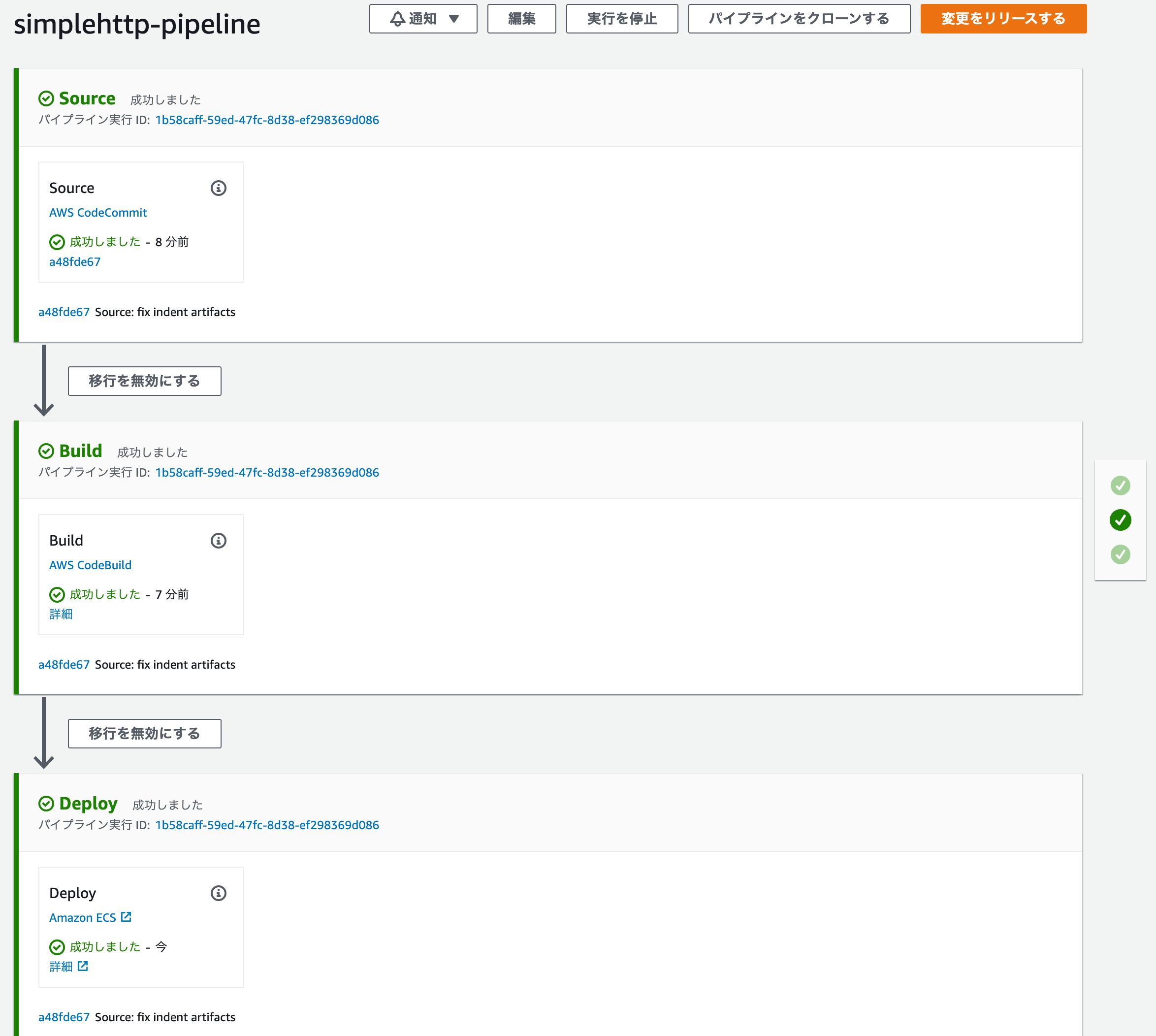
Task: Open 詳細 link in Build action card
Action: pyautogui.click(x=61, y=614)
